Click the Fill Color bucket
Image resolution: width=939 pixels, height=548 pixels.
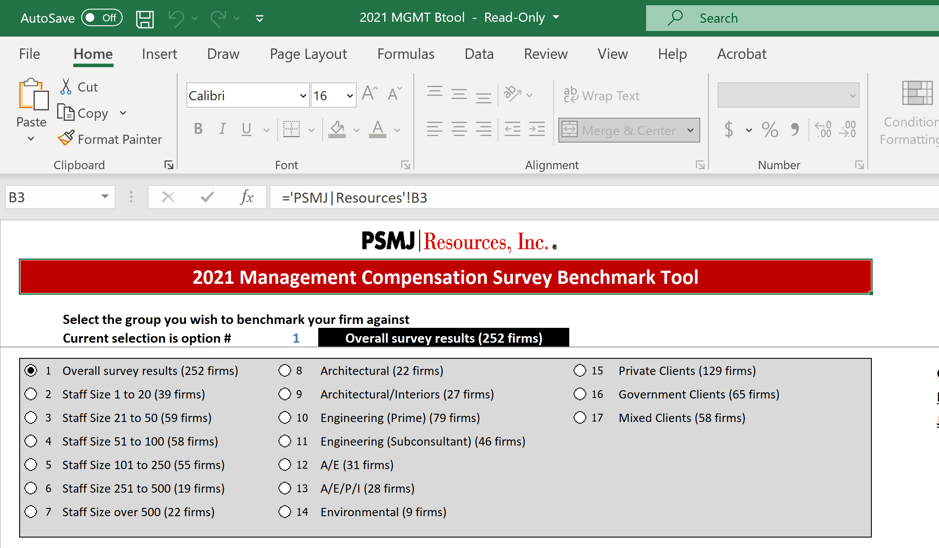tap(337, 129)
